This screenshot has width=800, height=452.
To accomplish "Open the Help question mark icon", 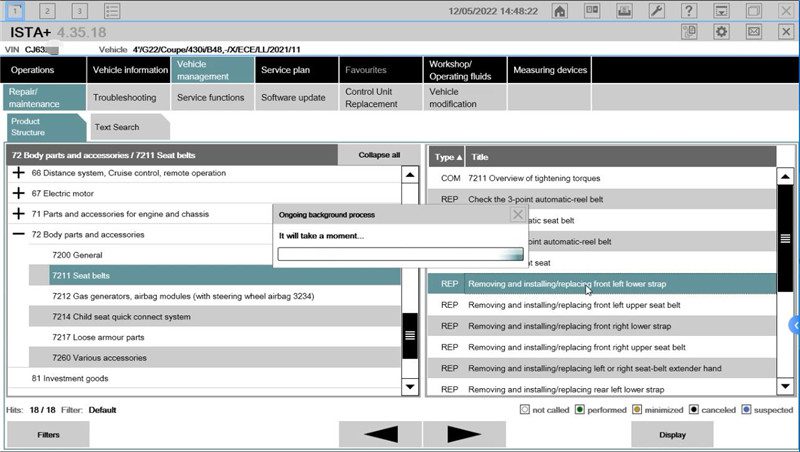I will click(x=689, y=11).
